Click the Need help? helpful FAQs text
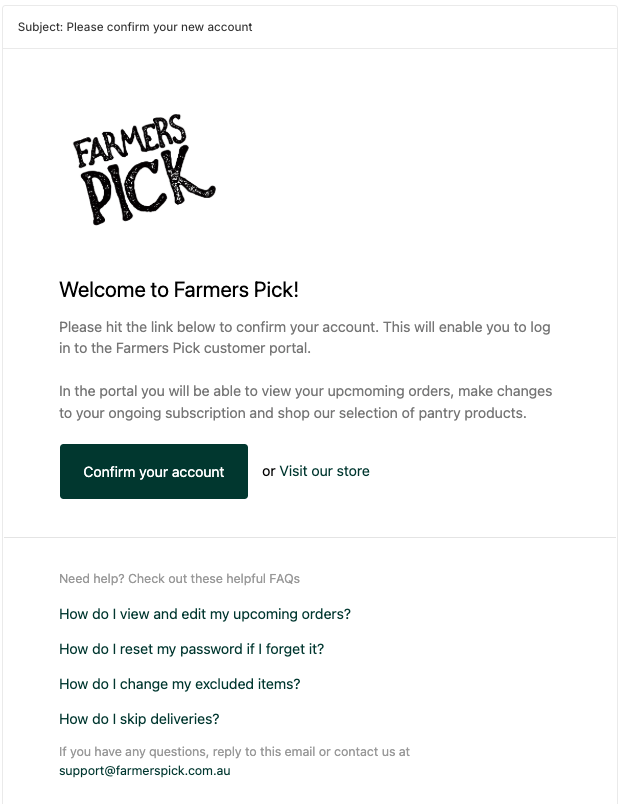Image resolution: width=620 pixels, height=804 pixels. coord(179,578)
